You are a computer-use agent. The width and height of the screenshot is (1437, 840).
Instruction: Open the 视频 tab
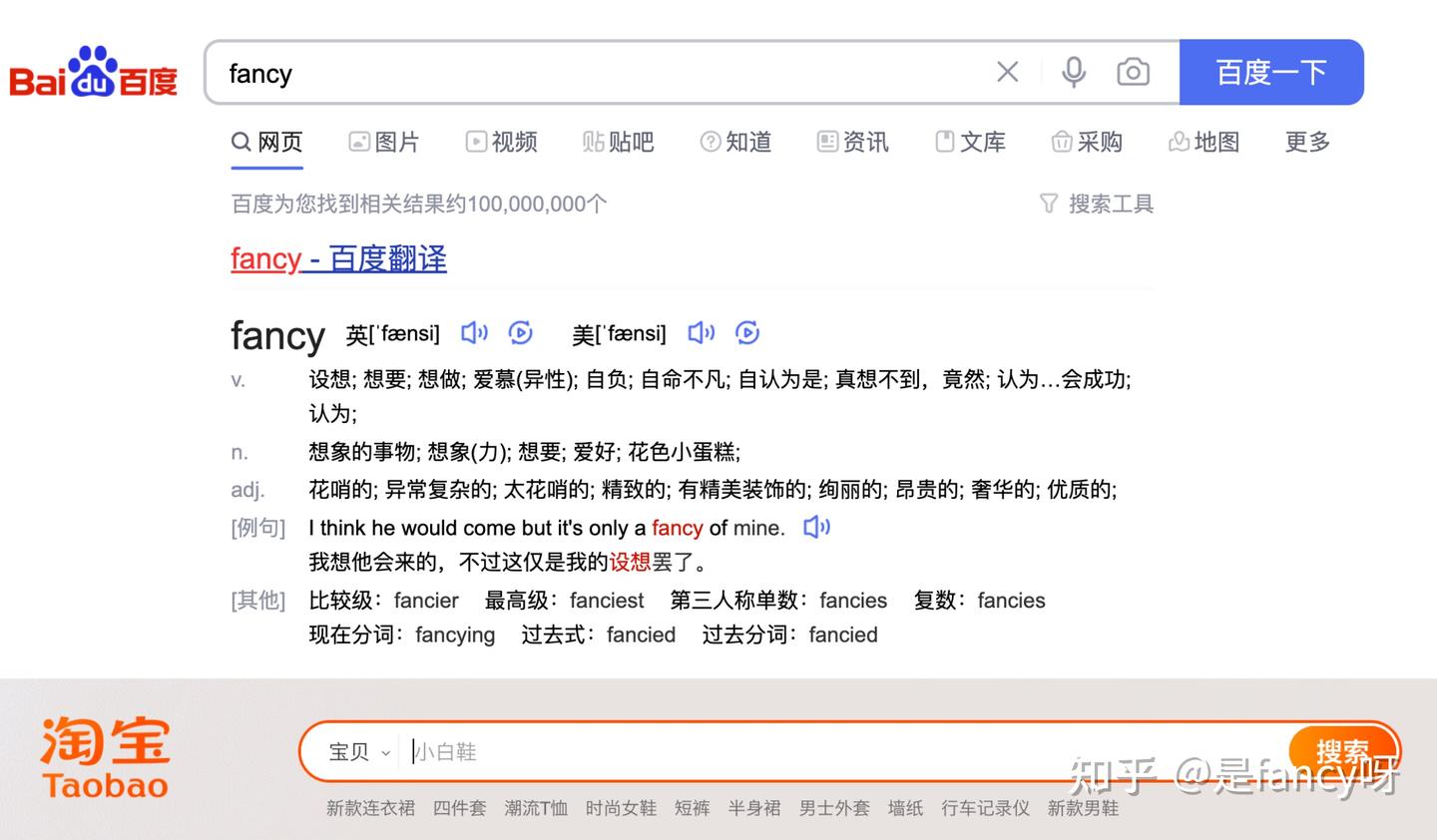click(x=502, y=142)
